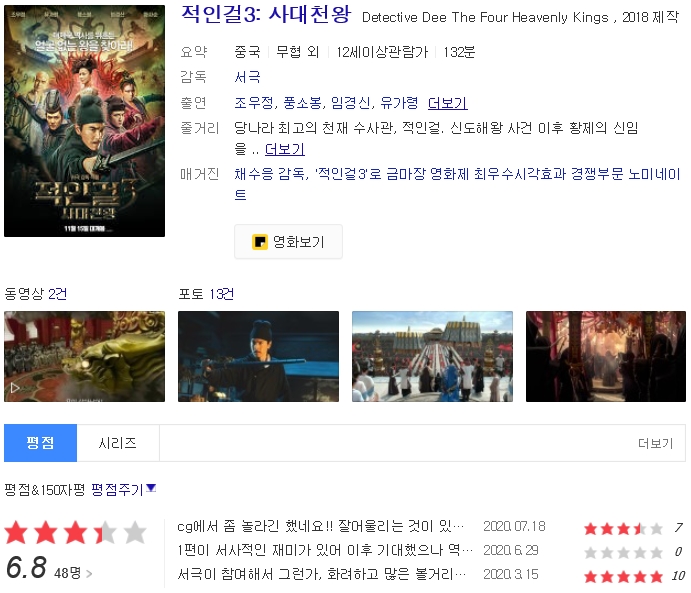The image size is (691, 593).
Task: Click the large red star rating graphic
Action: (x=75, y=532)
